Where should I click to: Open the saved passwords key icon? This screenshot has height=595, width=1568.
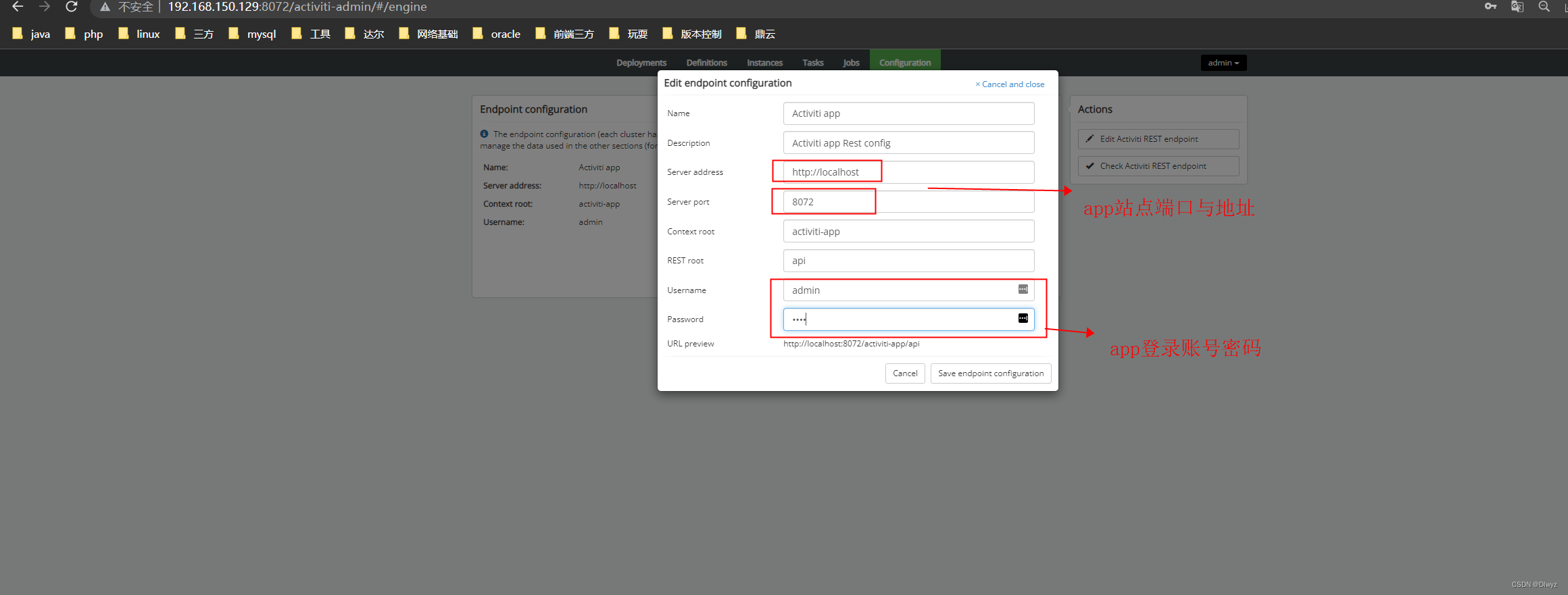(x=1490, y=7)
